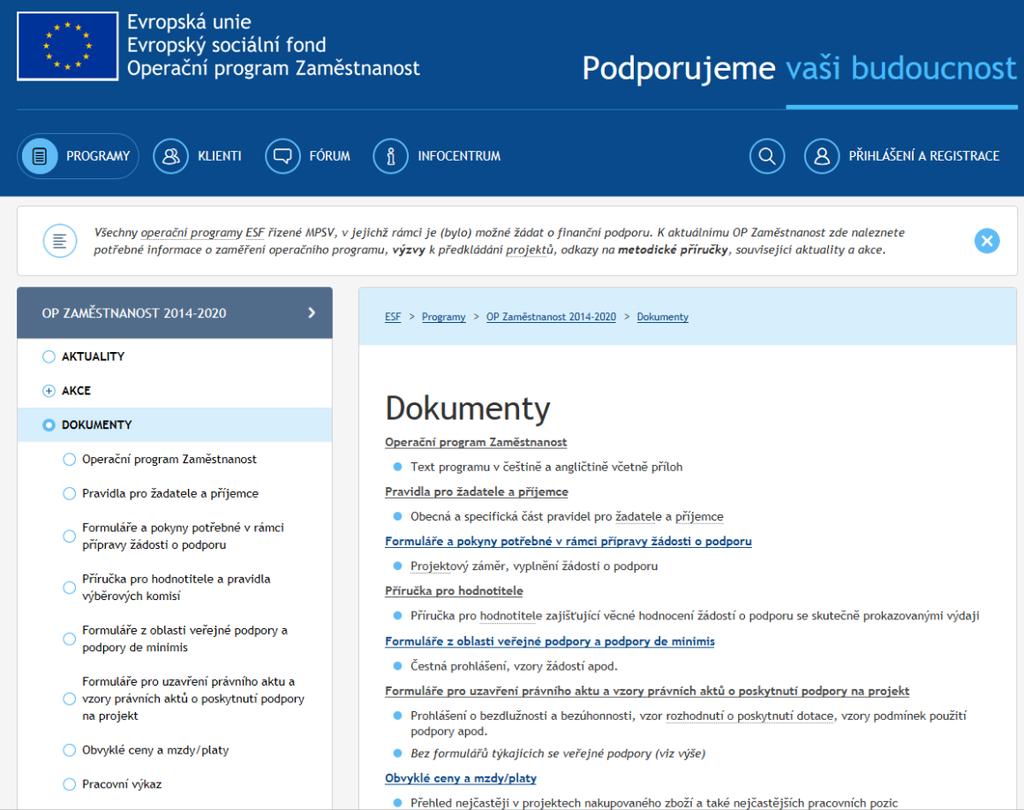Click the ESF breadcrumb link
Viewport: 1024px width, 810px height.
click(392, 317)
